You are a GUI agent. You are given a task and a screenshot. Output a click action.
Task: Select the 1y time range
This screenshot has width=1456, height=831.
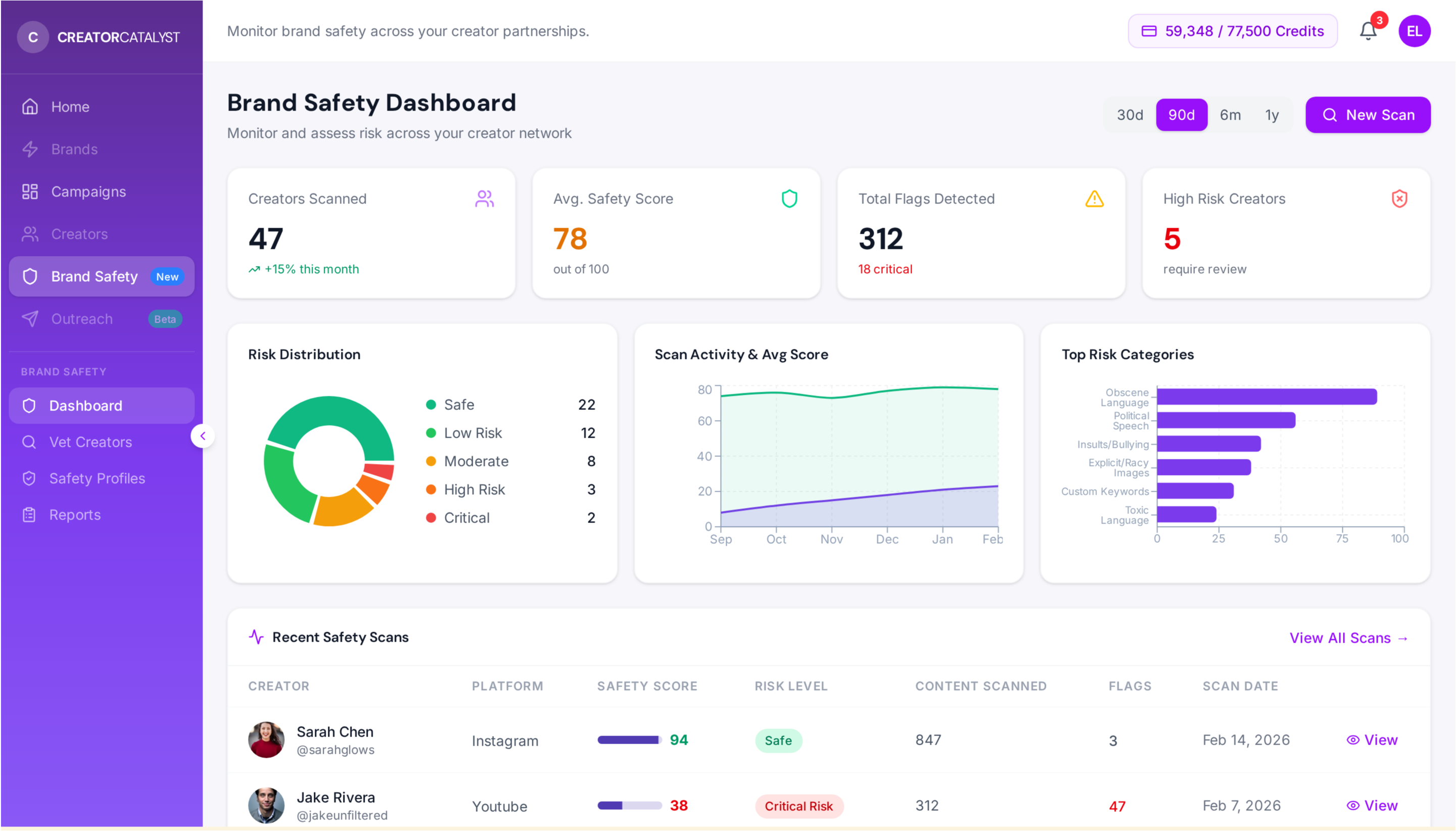coord(1272,115)
